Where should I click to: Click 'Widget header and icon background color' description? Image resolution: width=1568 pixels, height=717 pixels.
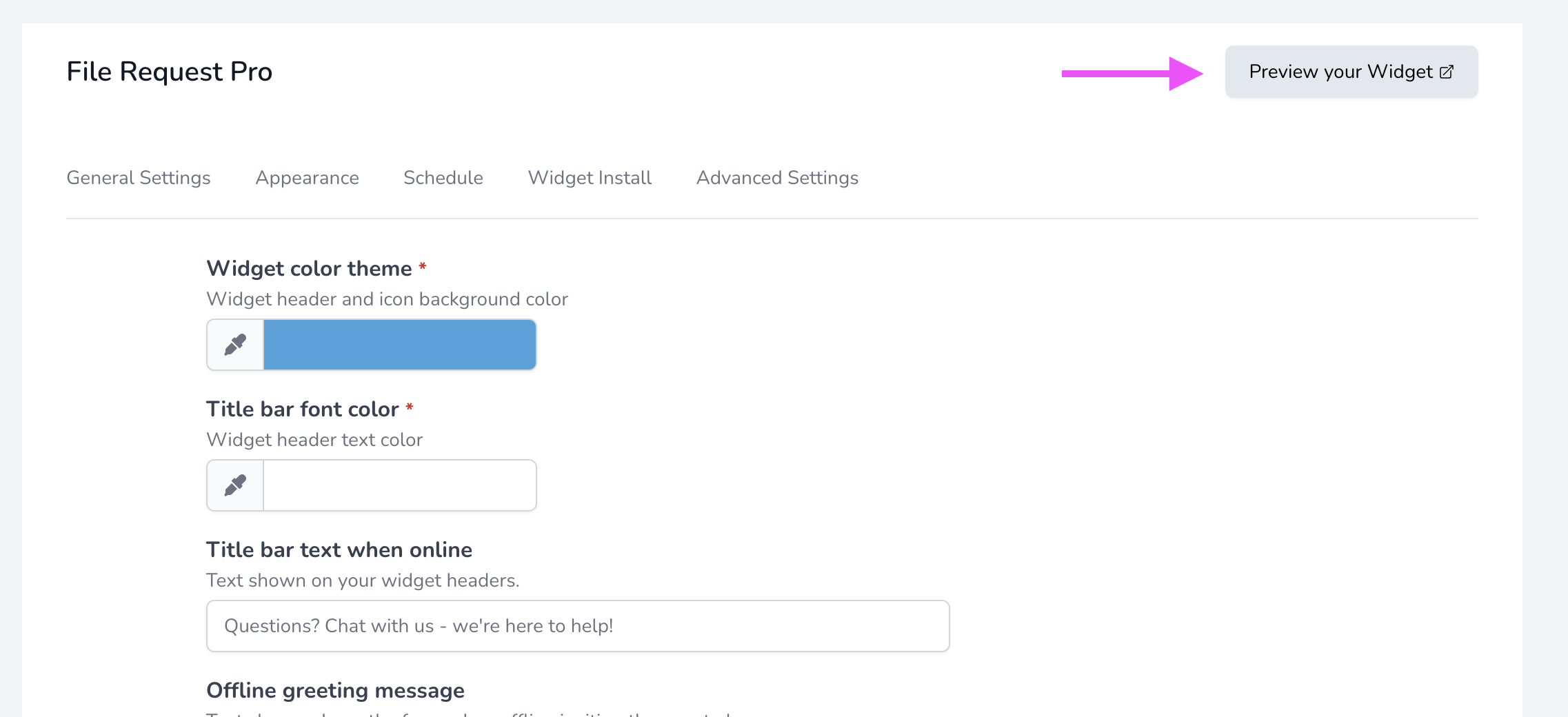(x=388, y=299)
